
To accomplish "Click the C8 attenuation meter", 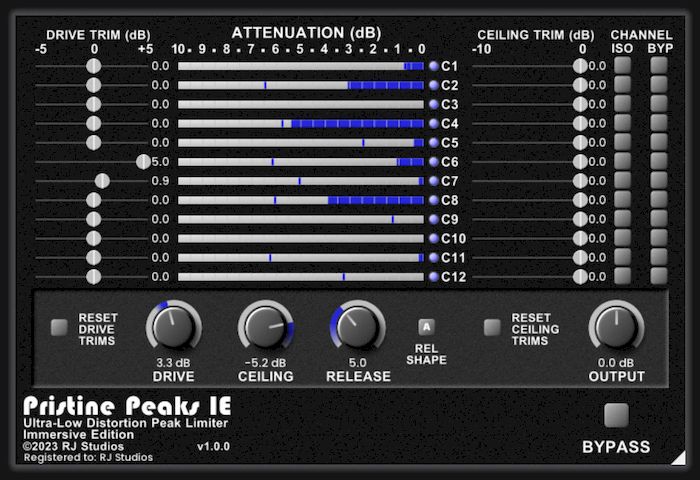I will (301, 200).
